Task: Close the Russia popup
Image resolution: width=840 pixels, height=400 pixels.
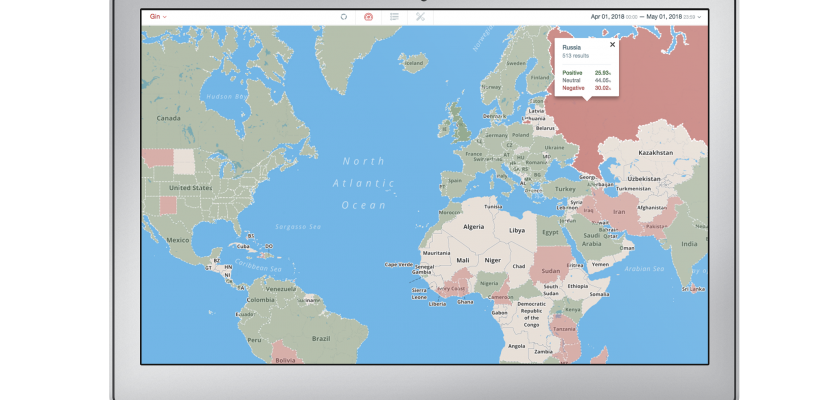Action: click(613, 44)
